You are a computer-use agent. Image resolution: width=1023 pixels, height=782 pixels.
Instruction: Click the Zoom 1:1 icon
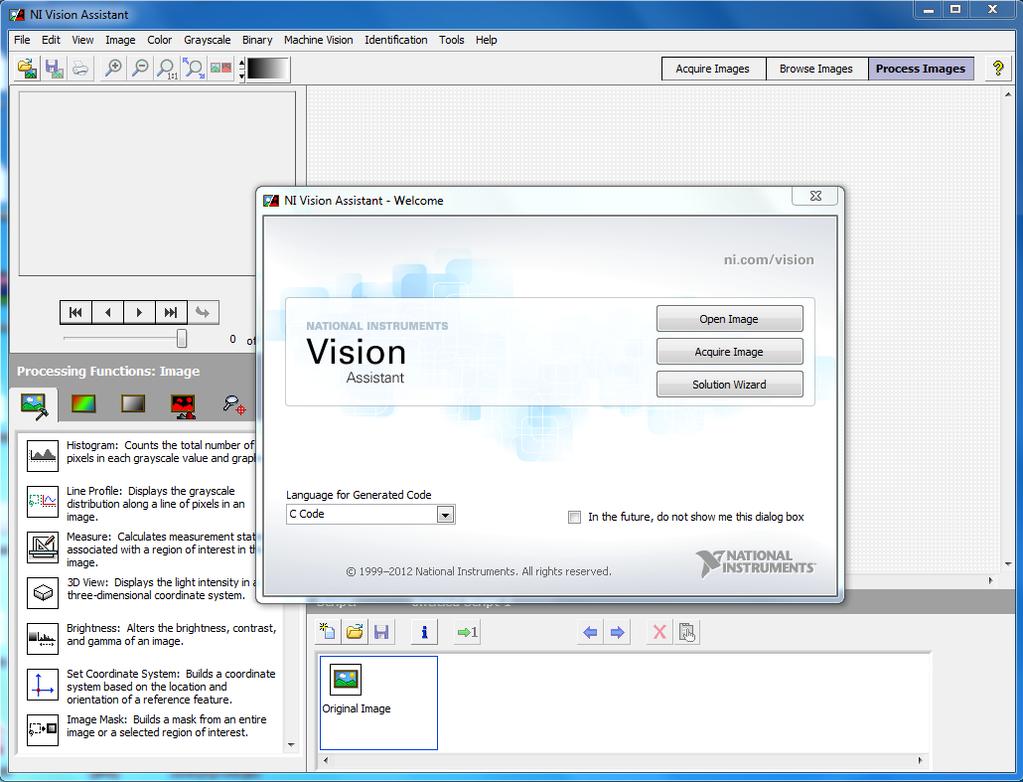coord(166,68)
